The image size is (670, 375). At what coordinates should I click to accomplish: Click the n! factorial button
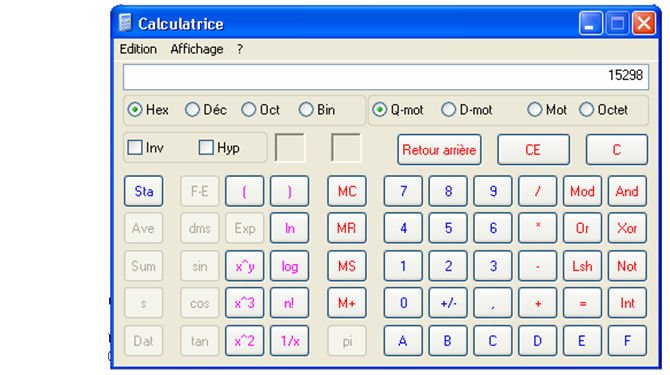pos(289,303)
